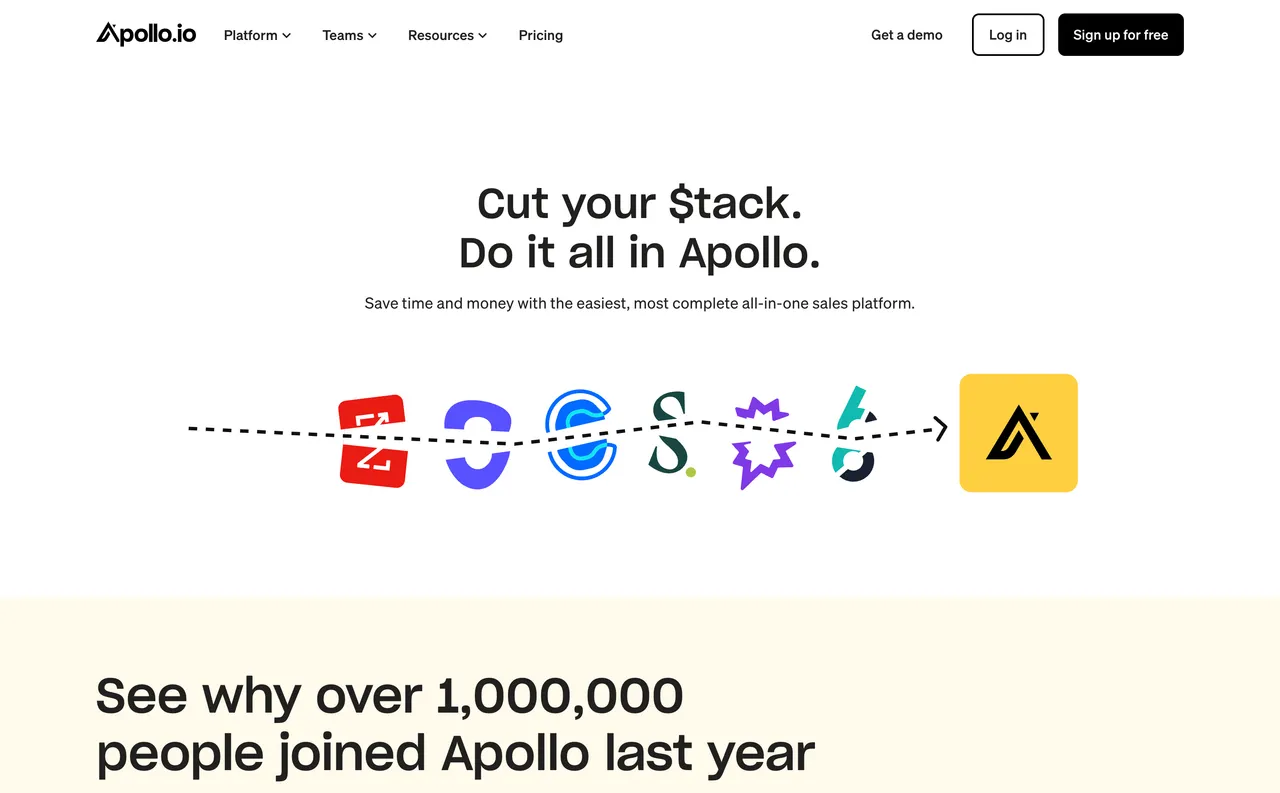Click the yellow Apollo logo square
The image size is (1280, 793).
(x=1018, y=432)
